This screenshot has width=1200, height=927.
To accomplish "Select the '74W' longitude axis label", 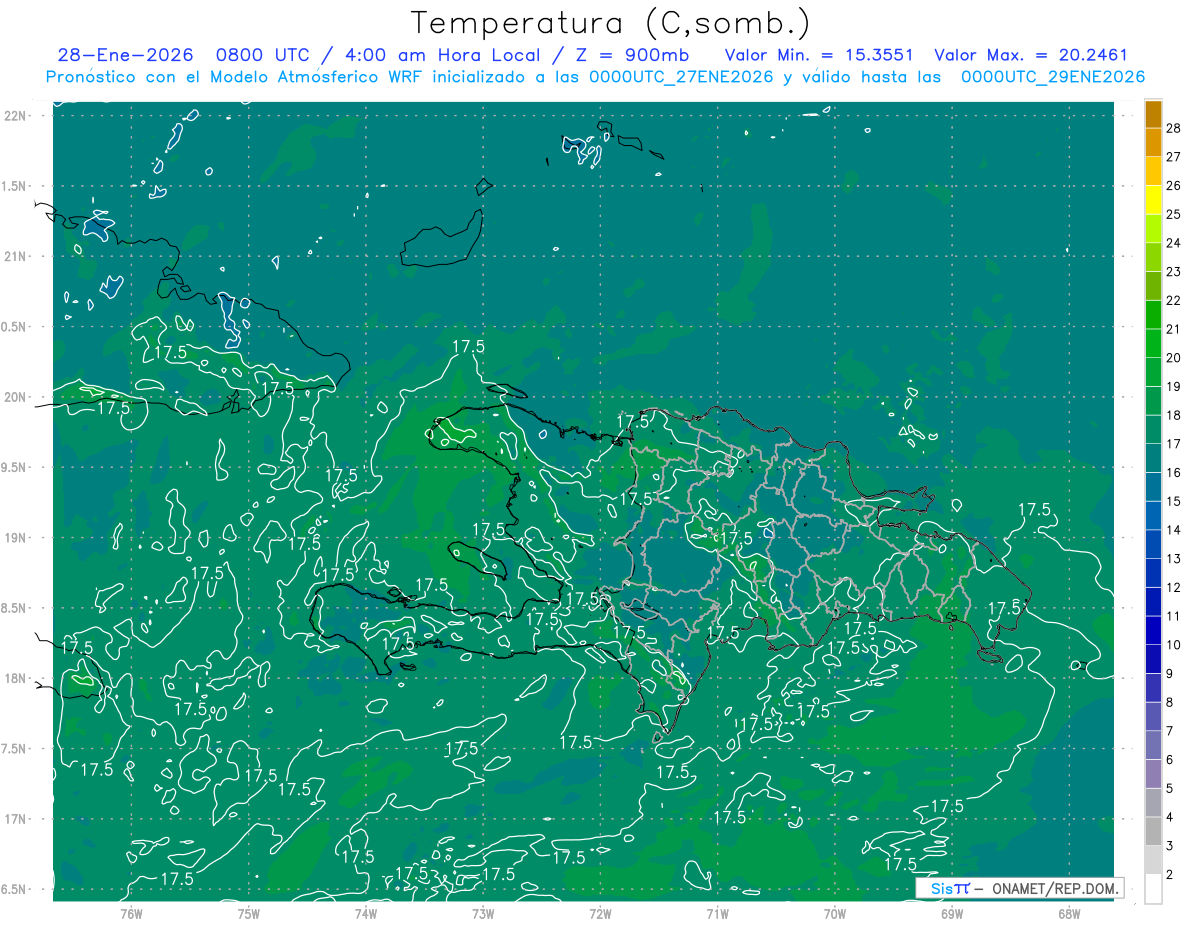I will tap(365, 914).
